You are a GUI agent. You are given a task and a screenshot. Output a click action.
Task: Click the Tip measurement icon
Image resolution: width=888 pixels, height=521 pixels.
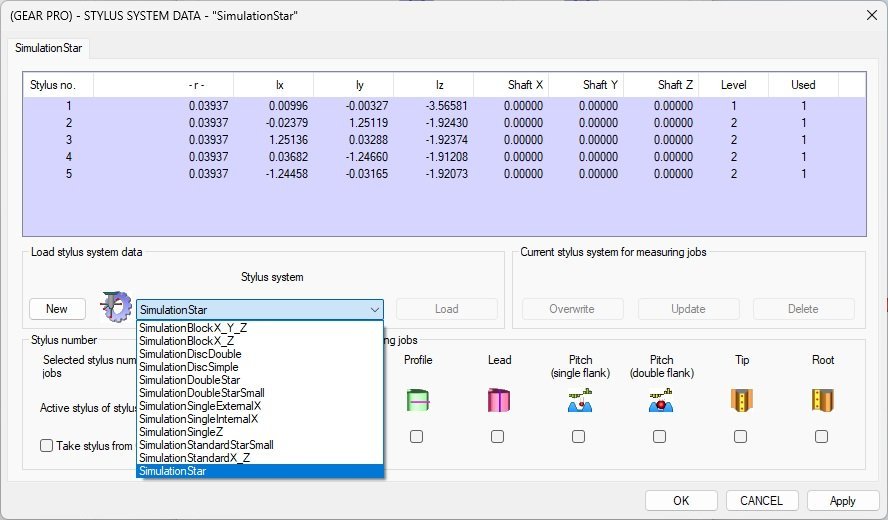740,401
